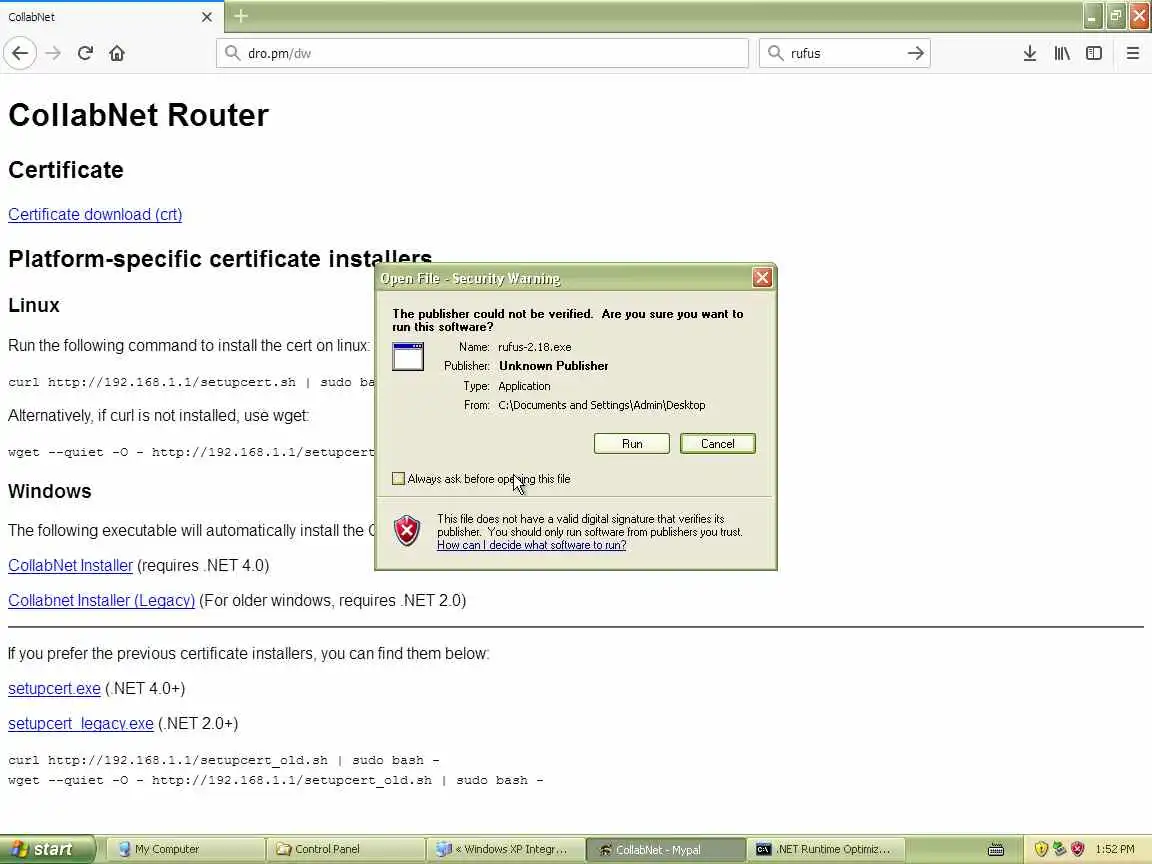
Task: Click the Safely Remove Hardware tray icon
Action: pyautogui.click(x=1059, y=849)
